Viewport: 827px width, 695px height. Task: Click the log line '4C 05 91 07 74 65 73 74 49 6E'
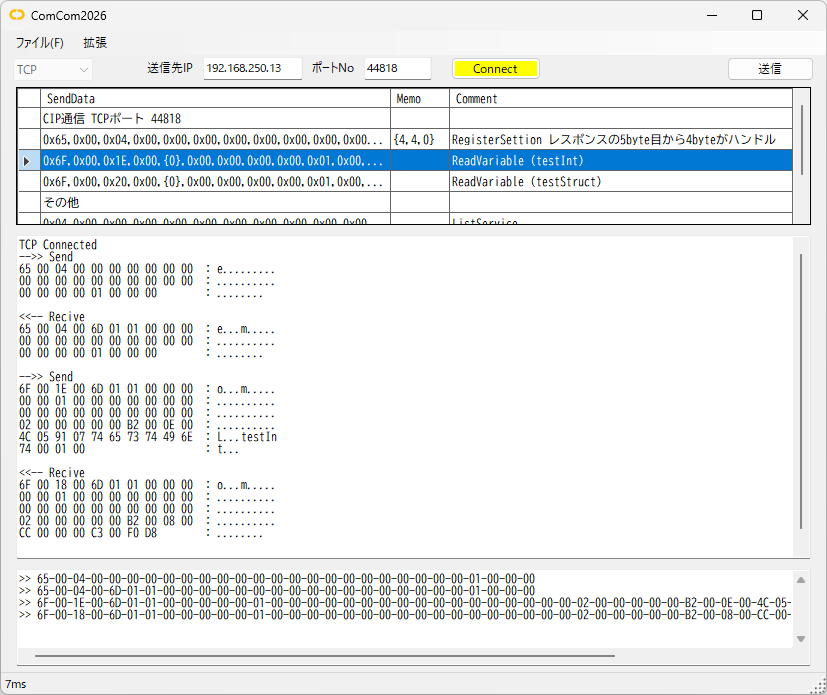pyautogui.click(x=148, y=437)
